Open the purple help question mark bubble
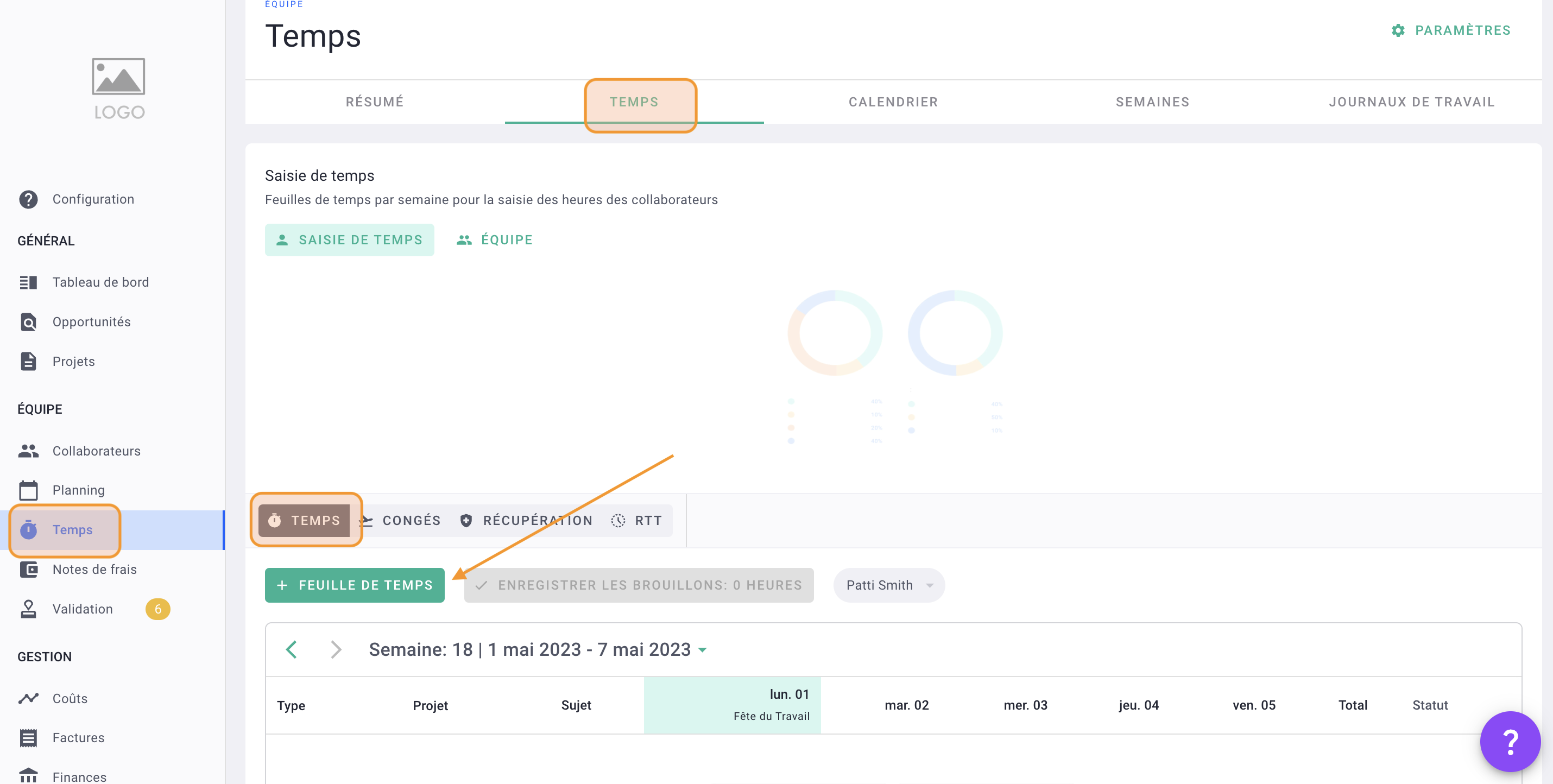Viewport: 1553px width, 784px height. [x=1510, y=741]
